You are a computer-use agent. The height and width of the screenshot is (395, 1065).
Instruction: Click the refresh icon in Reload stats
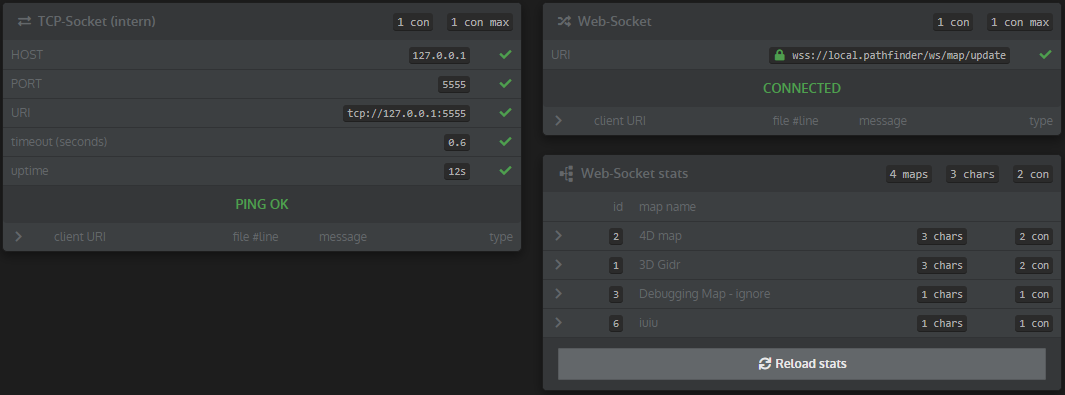point(765,364)
